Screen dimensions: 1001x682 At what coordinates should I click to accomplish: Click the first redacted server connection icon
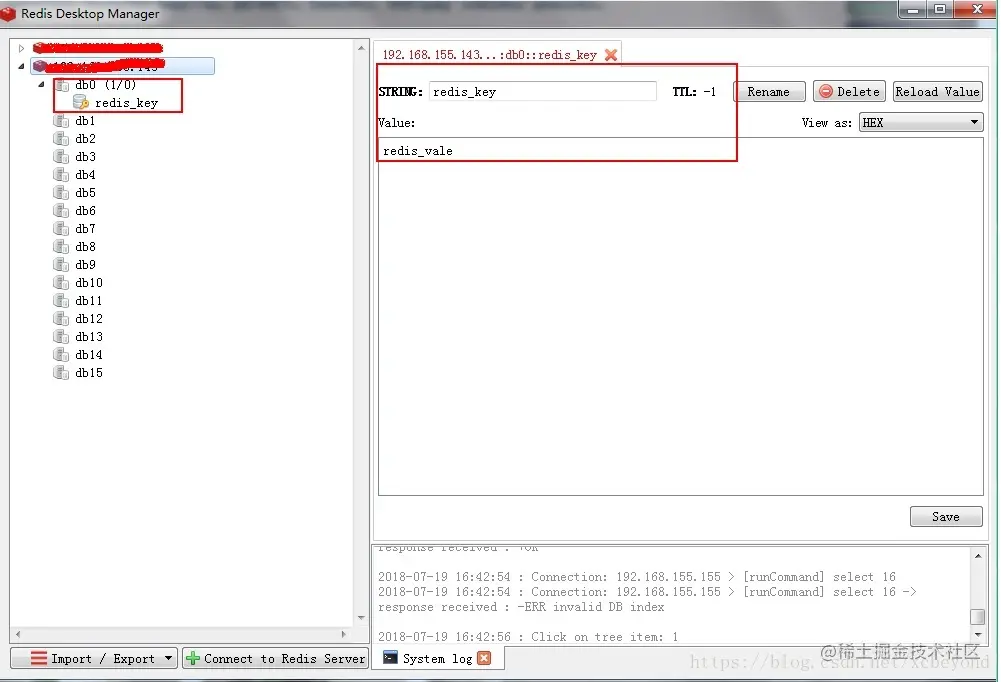pyautogui.click(x=40, y=48)
